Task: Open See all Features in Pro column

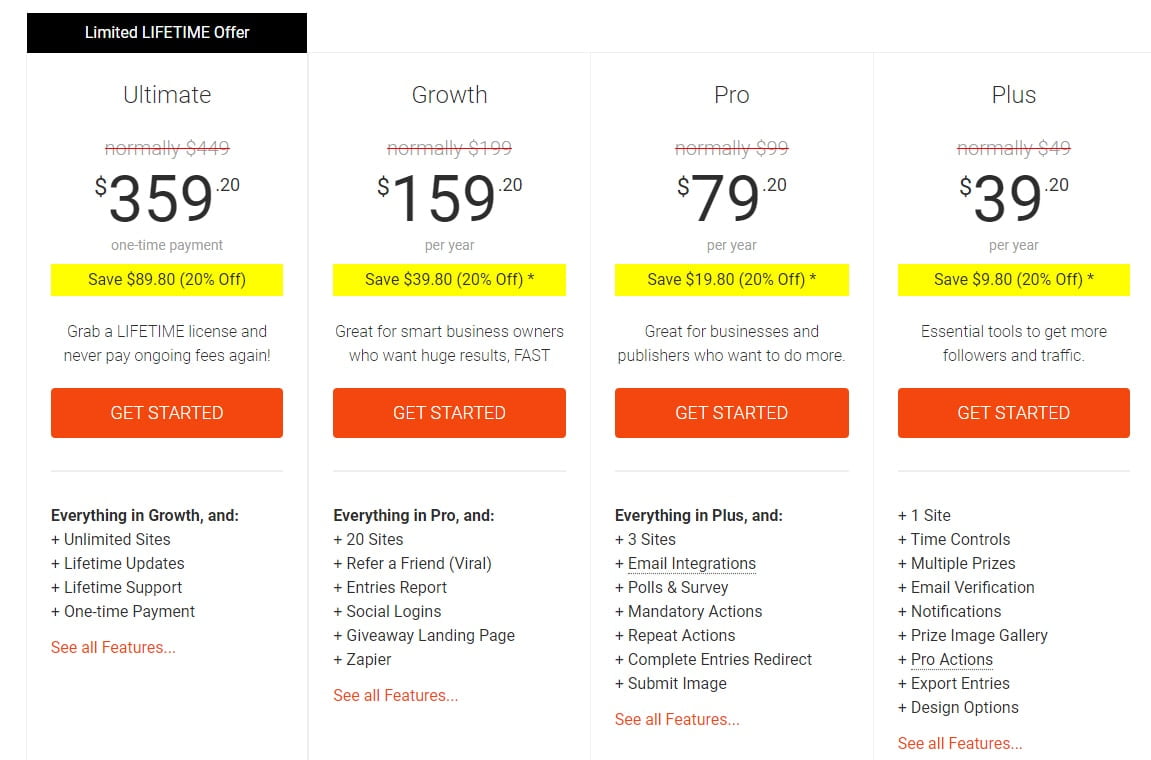Action: point(677,719)
